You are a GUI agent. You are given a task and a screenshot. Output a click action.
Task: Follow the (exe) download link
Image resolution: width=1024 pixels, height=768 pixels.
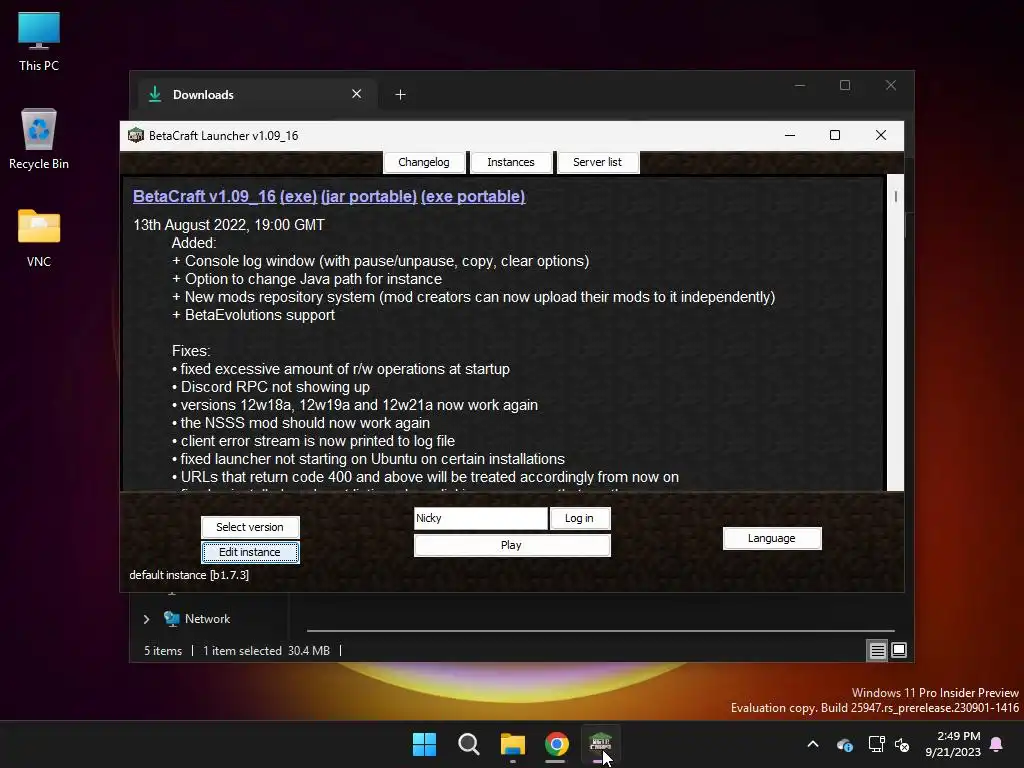coord(298,197)
